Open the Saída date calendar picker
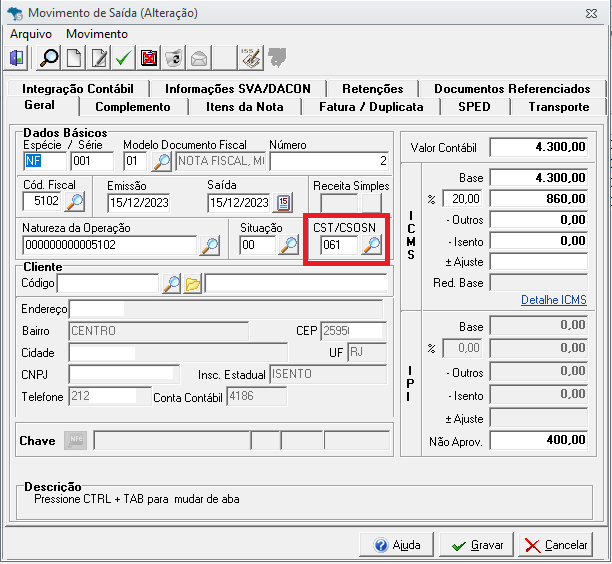 coord(283,203)
